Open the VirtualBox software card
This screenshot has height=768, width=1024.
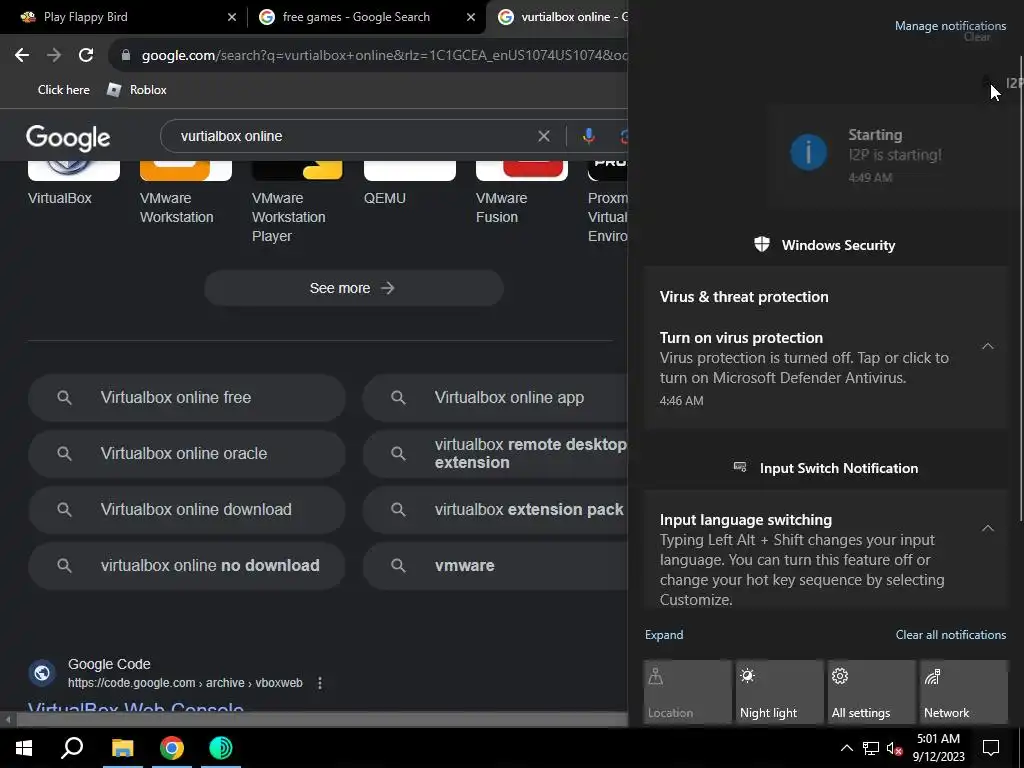click(73, 184)
